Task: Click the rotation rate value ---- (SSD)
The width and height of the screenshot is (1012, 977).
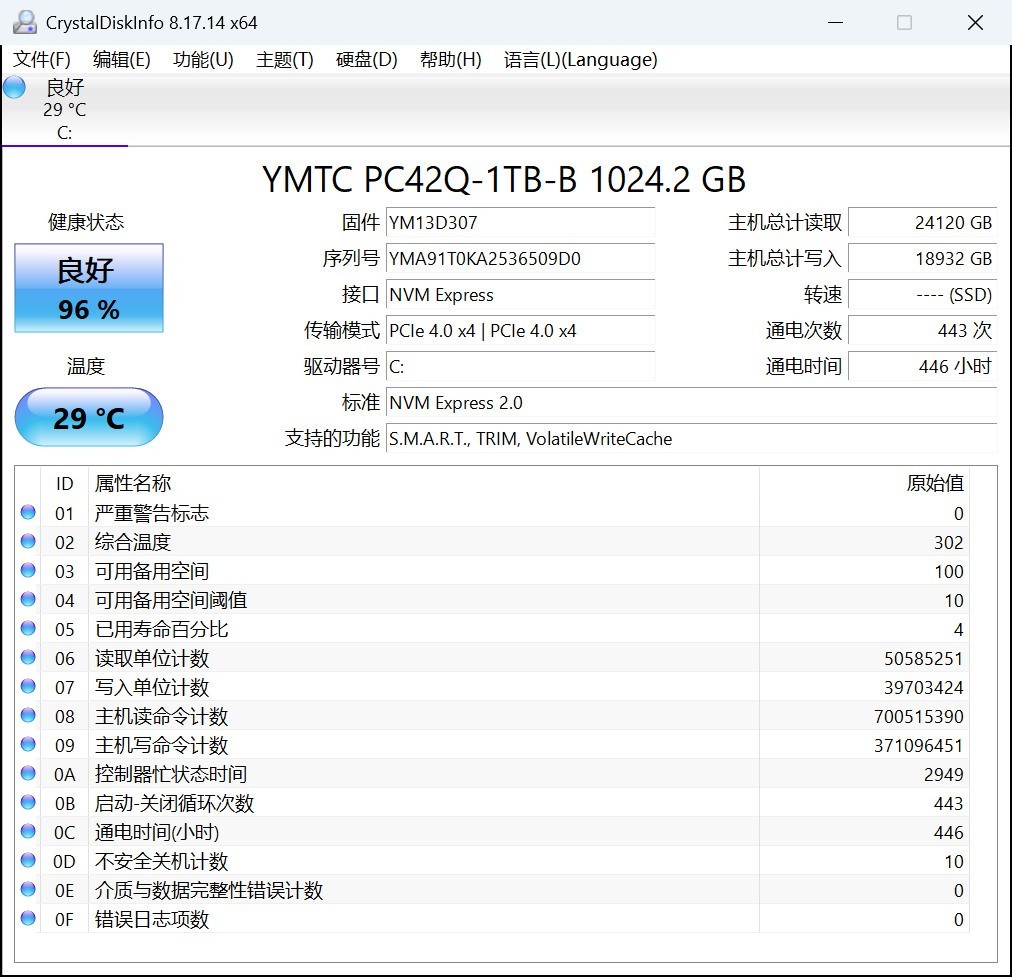Action: pos(922,295)
